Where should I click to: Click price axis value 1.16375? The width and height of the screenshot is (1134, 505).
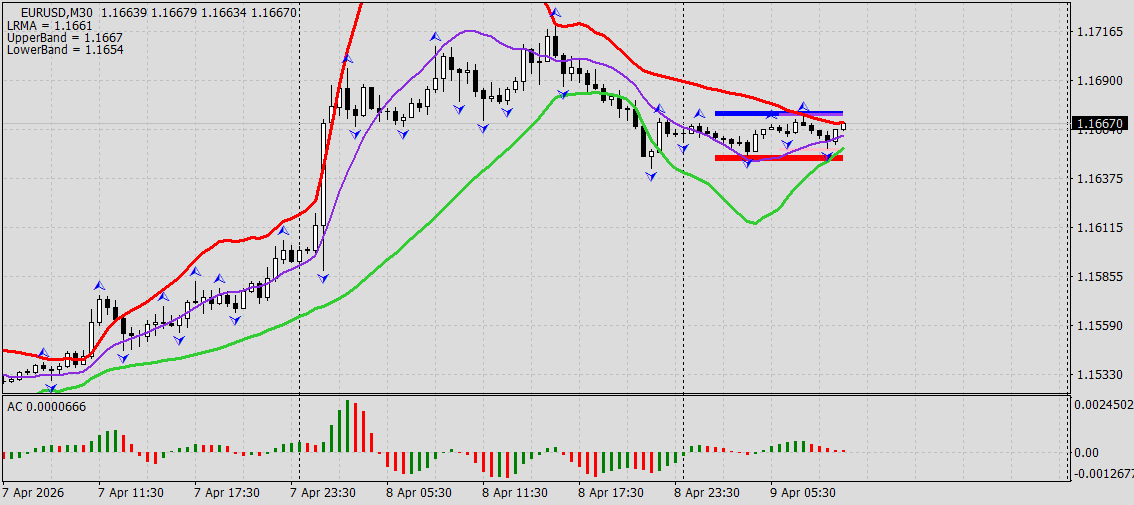(1099, 179)
